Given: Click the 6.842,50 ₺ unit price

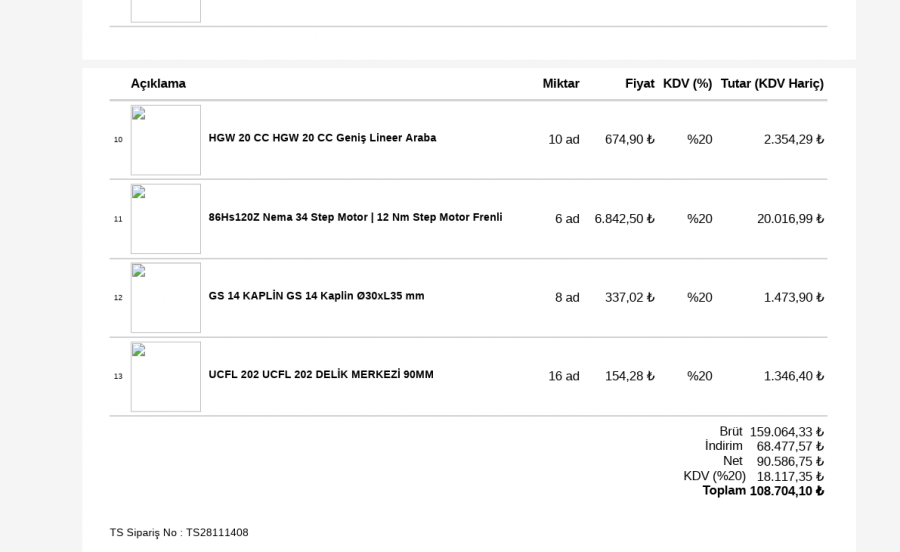Looking at the screenshot, I should (624, 219).
